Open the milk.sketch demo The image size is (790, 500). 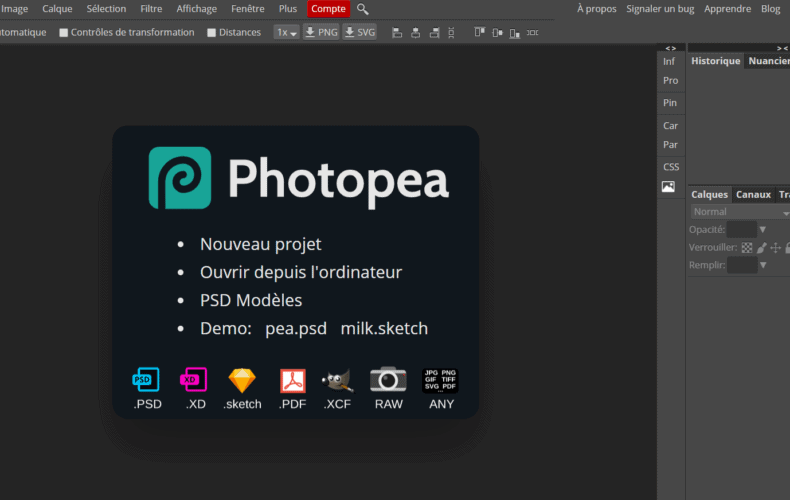[384, 329]
